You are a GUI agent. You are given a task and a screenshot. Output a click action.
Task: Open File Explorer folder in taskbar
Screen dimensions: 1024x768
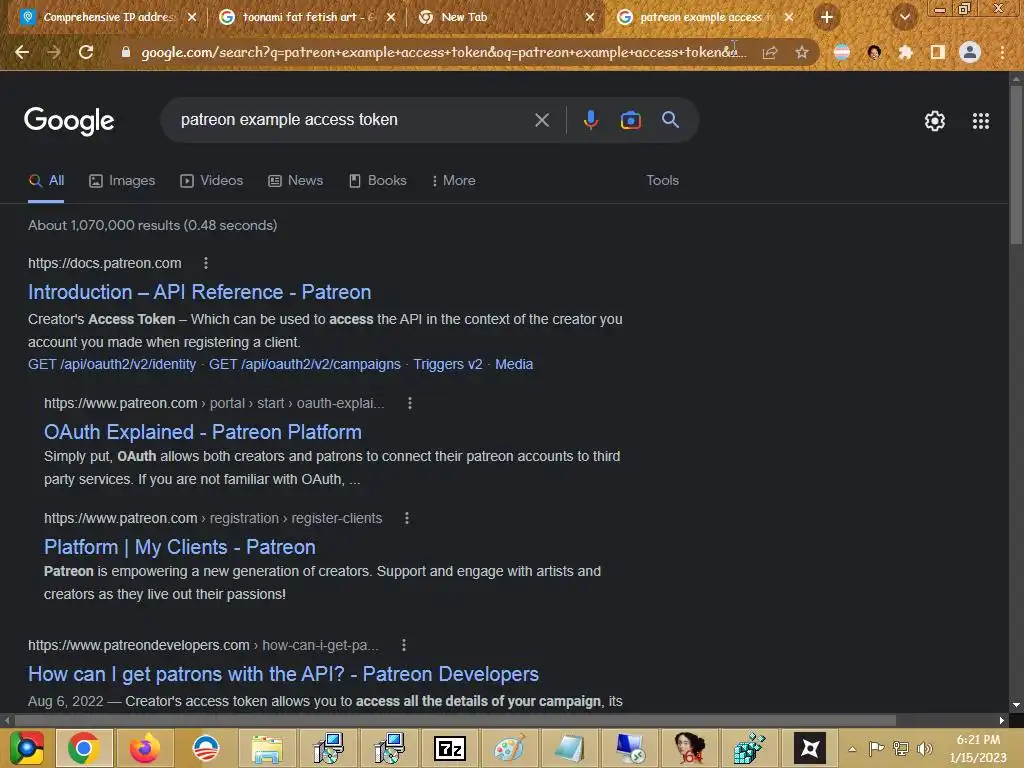pos(267,749)
